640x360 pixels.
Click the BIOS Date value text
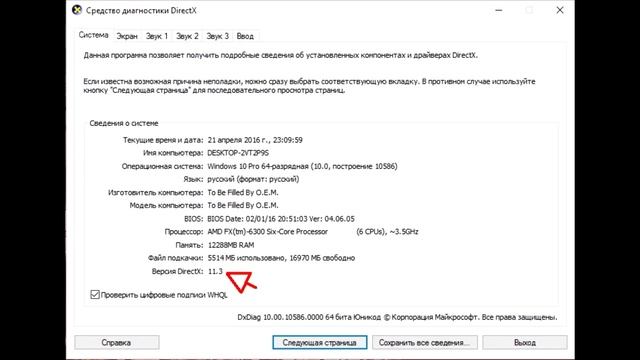[281, 219]
